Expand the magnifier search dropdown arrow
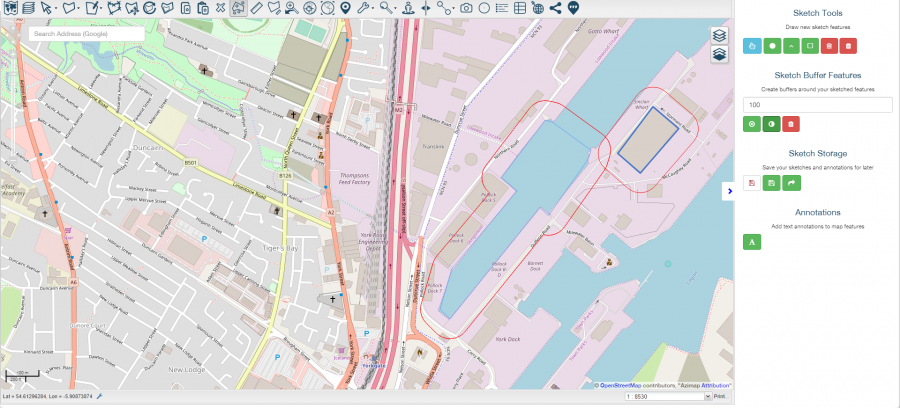 (x=397, y=9)
